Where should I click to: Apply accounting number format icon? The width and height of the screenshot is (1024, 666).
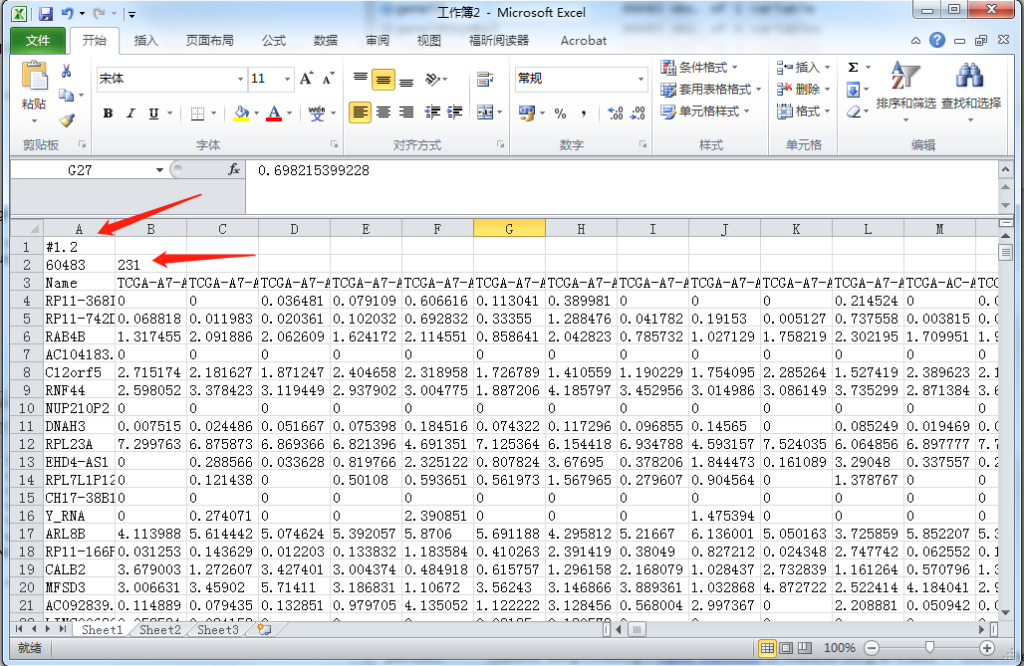point(526,113)
